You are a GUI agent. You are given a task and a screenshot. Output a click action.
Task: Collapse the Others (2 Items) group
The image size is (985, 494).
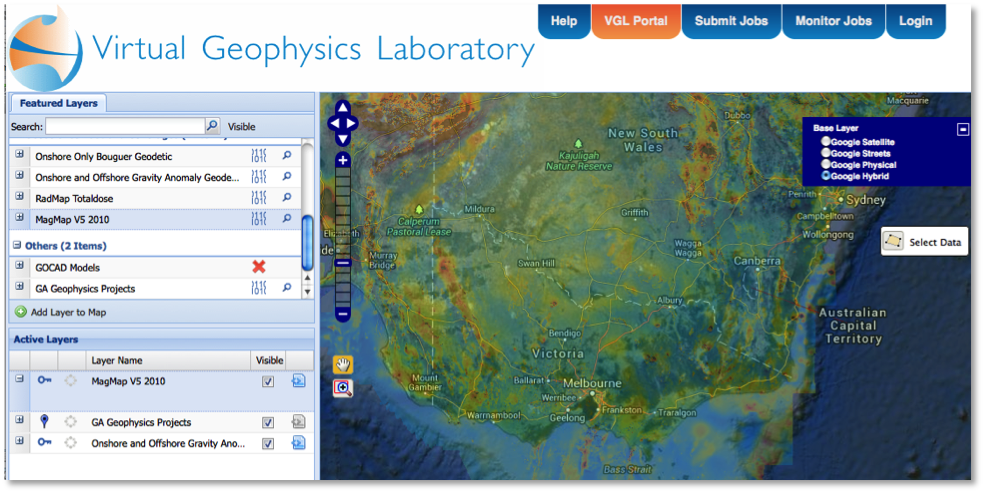tap(17, 245)
